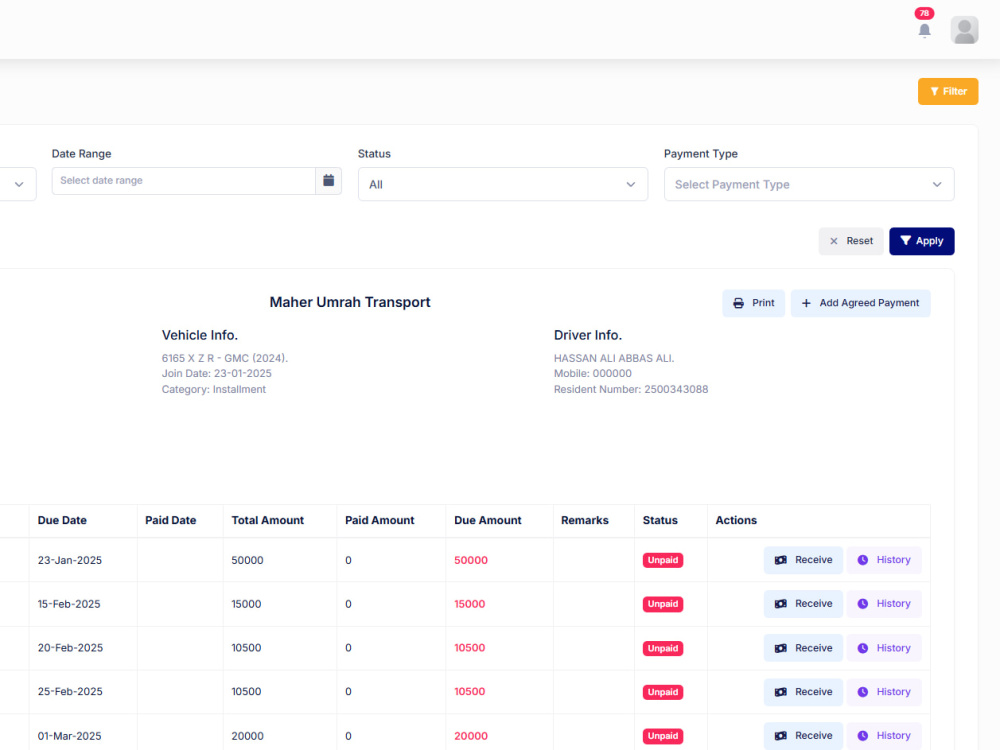Image resolution: width=1000 pixels, height=750 pixels.
Task: Add Agreed Payment
Action: click(860, 303)
